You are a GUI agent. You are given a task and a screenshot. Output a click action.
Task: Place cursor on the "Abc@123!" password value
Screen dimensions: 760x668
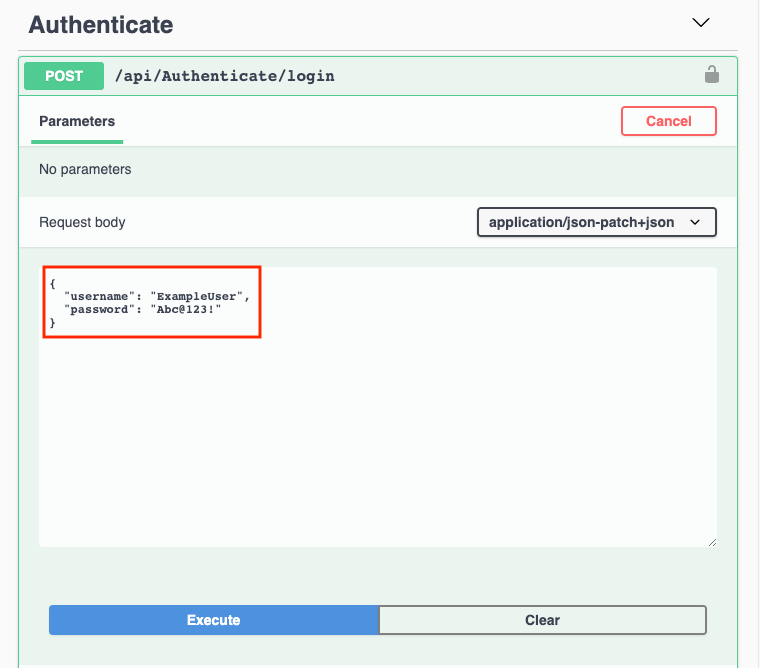pyautogui.click(x=185, y=310)
